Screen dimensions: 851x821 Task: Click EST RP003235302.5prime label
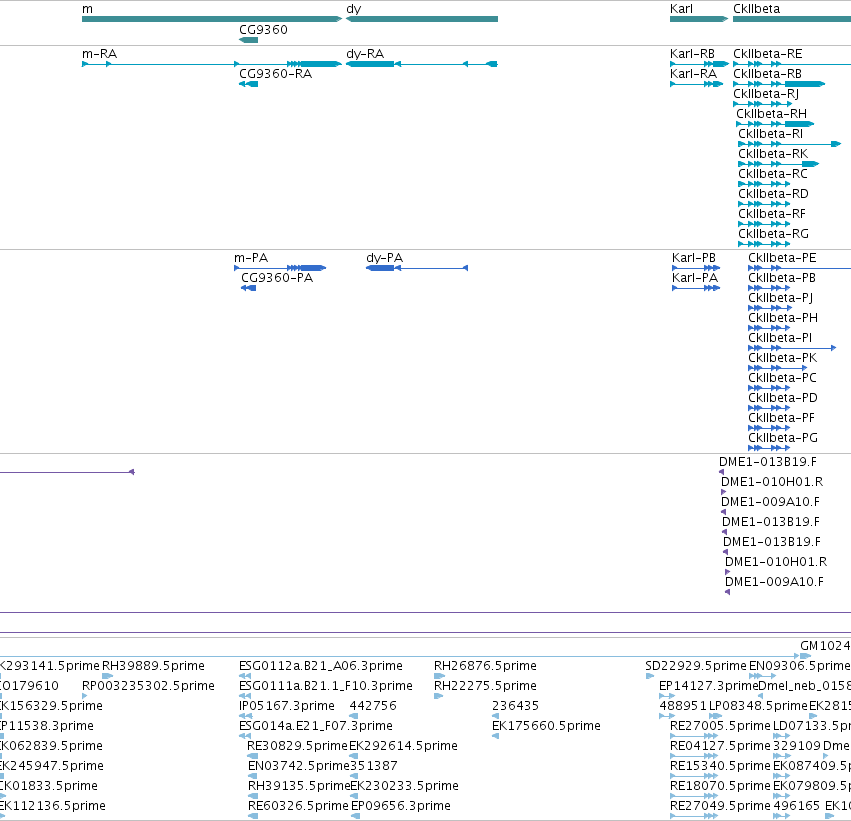pyautogui.click(x=148, y=686)
